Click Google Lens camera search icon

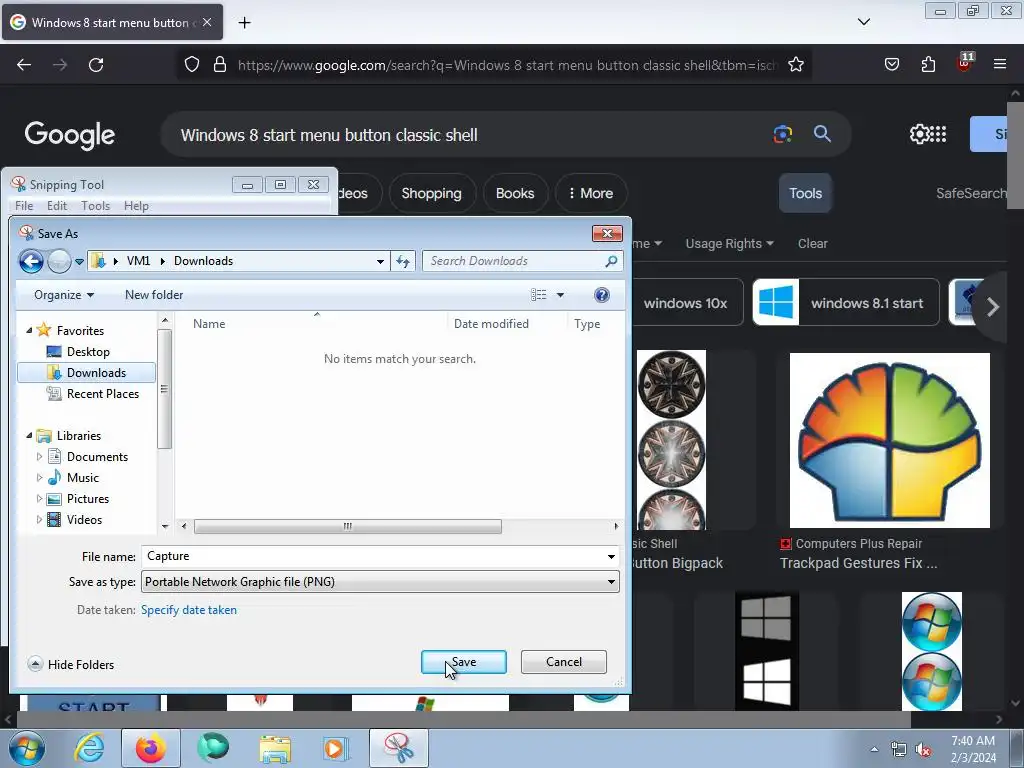point(782,135)
